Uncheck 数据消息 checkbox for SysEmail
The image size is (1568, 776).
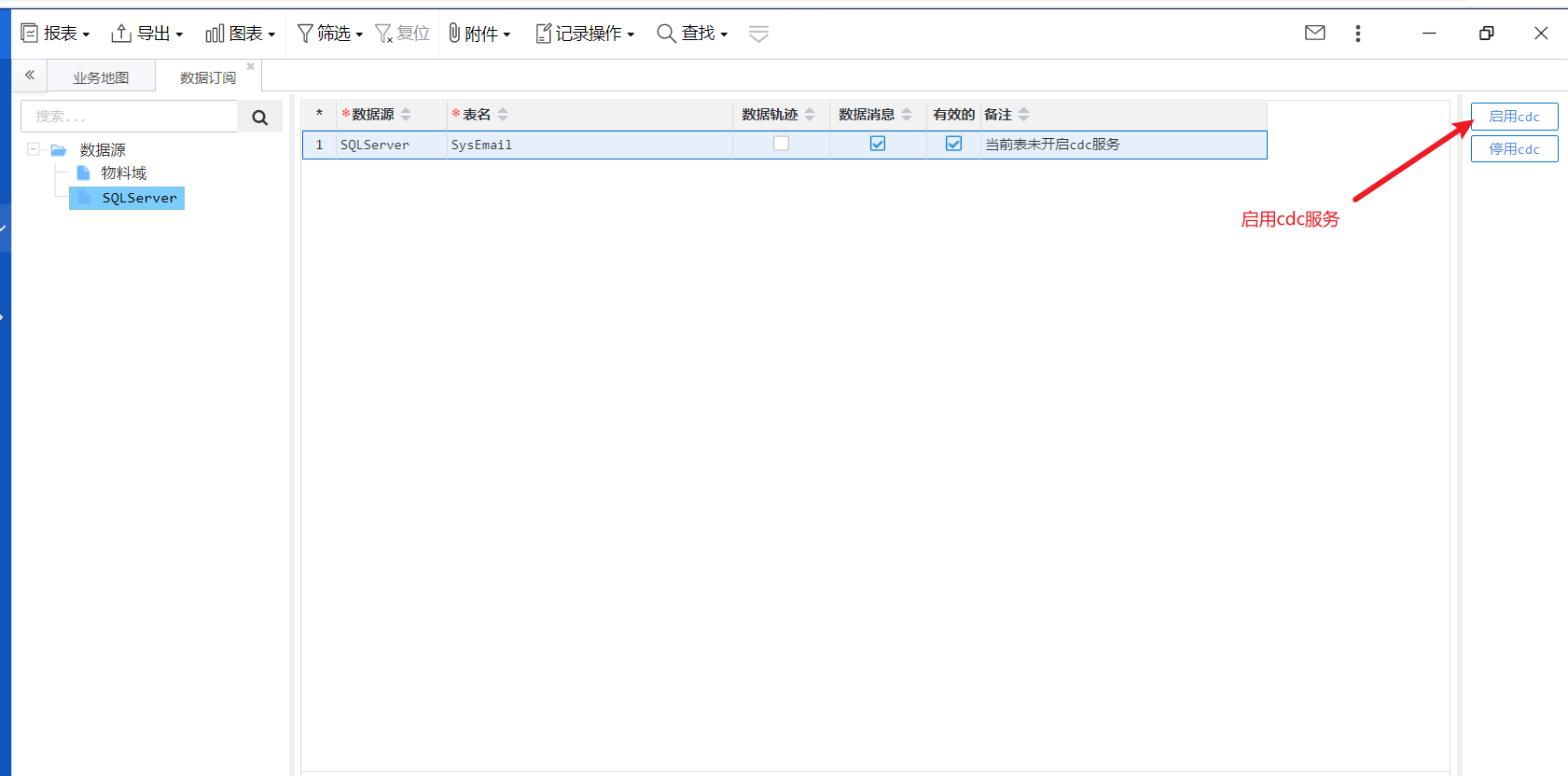(877, 144)
